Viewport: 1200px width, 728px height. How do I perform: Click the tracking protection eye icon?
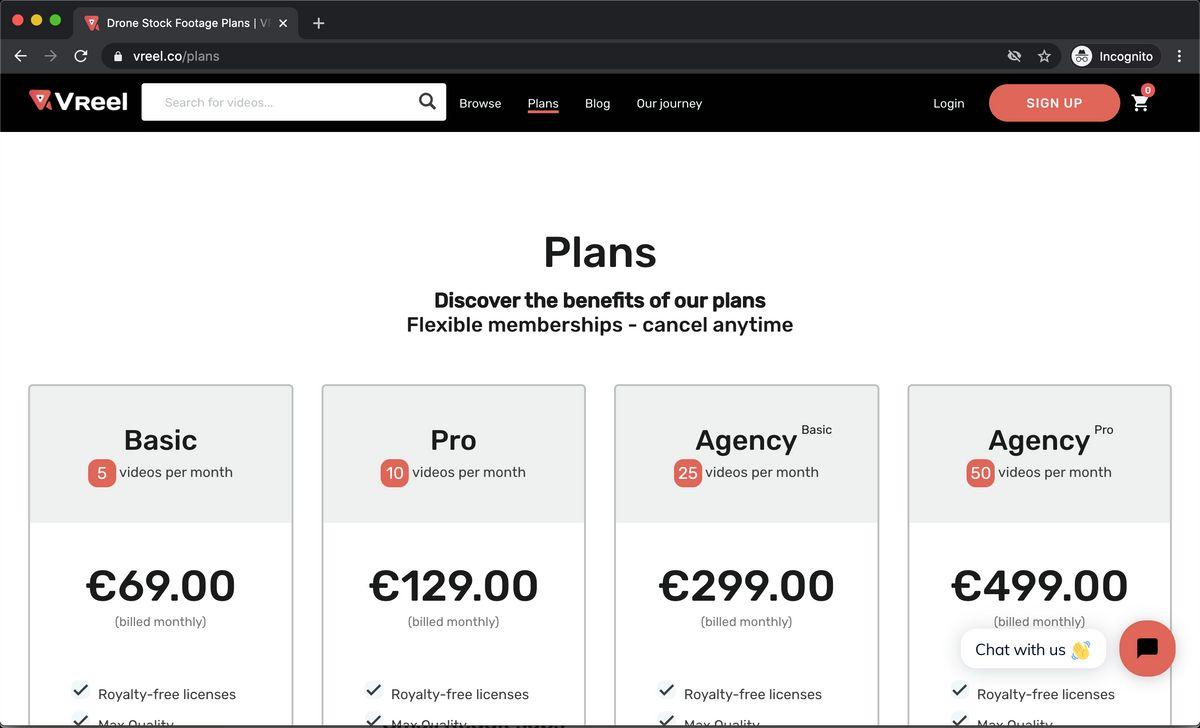click(x=1014, y=56)
